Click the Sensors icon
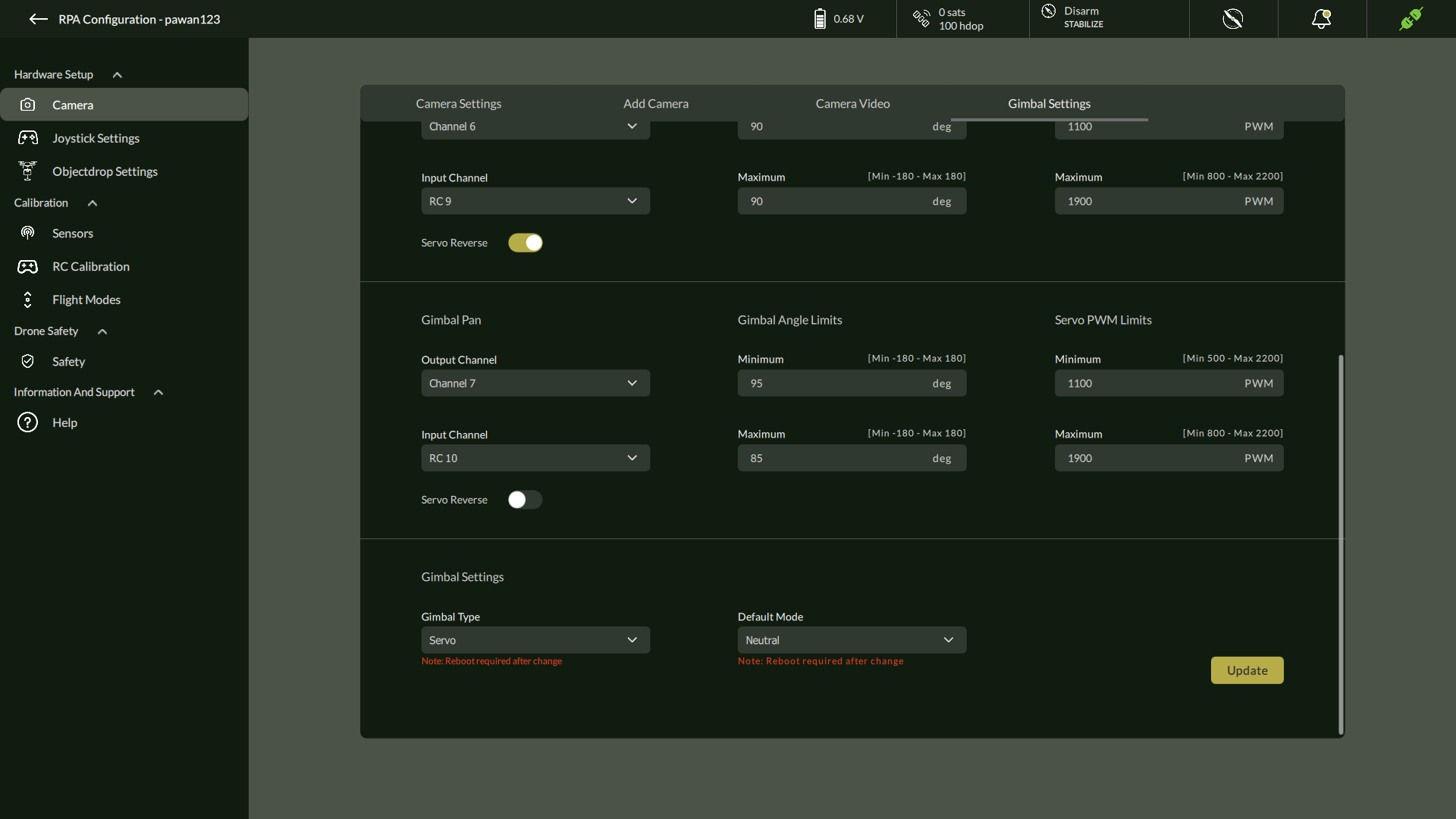 [27, 233]
